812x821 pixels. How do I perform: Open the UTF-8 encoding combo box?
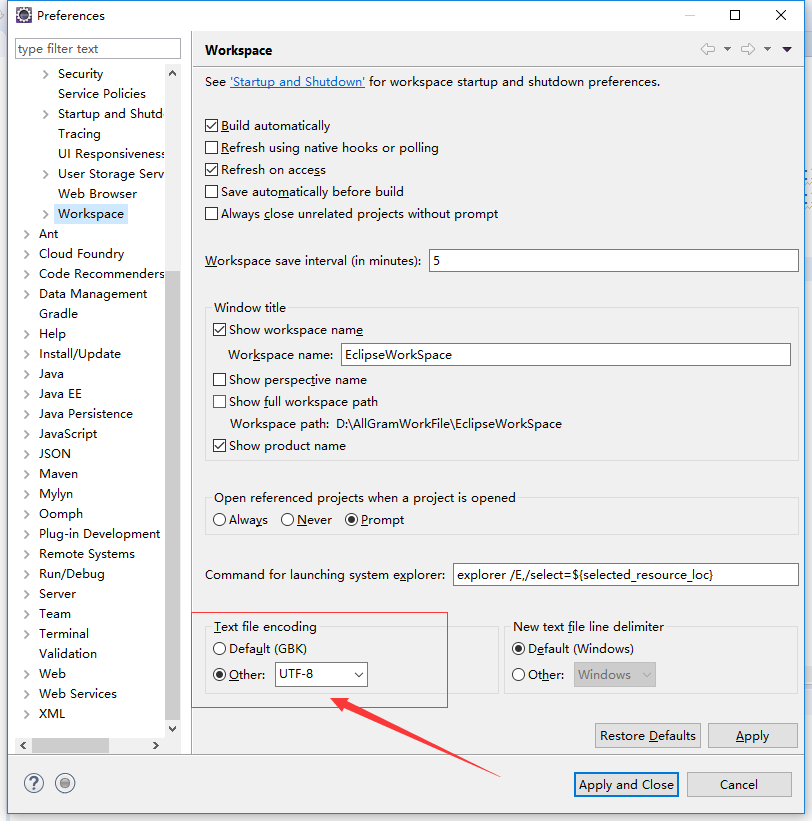pyautogui.click(x=321, y=674)
